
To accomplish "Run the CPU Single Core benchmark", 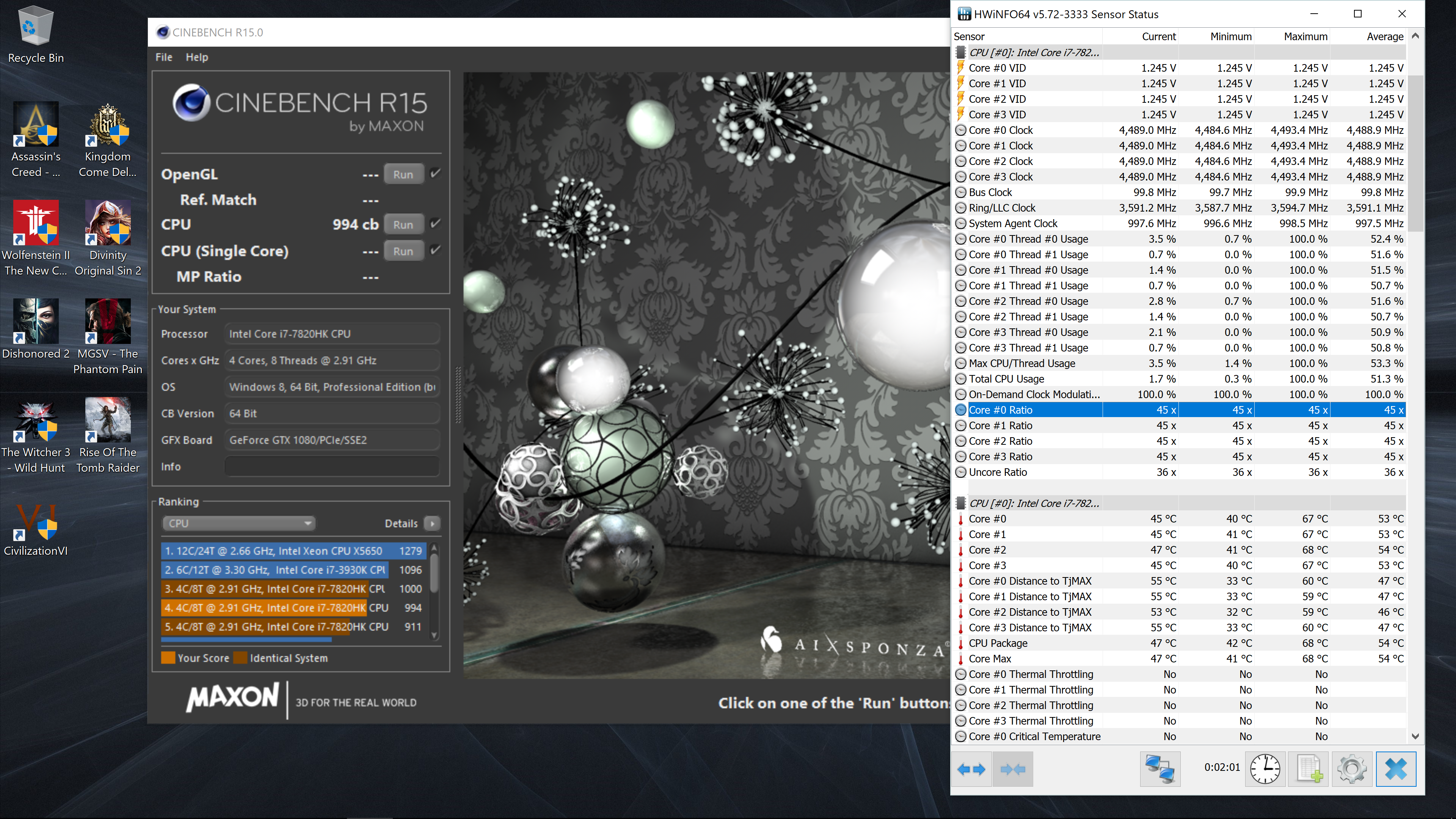I will coord(403,251).
